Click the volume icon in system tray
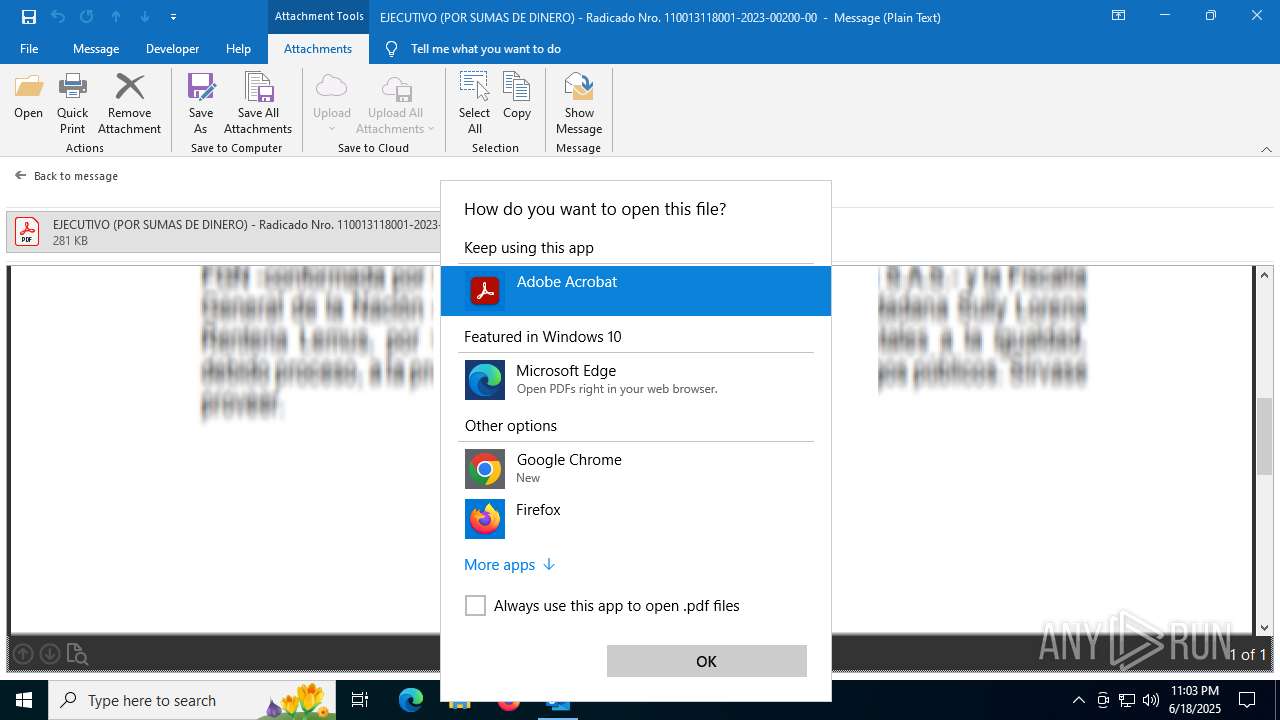 tap(1151, 700)
